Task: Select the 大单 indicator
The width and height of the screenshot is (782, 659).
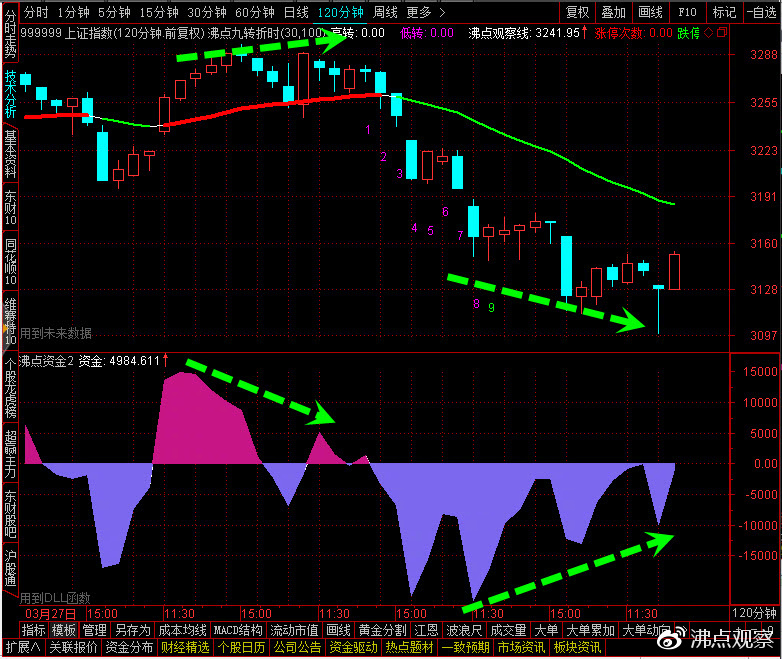Action: 546,630
